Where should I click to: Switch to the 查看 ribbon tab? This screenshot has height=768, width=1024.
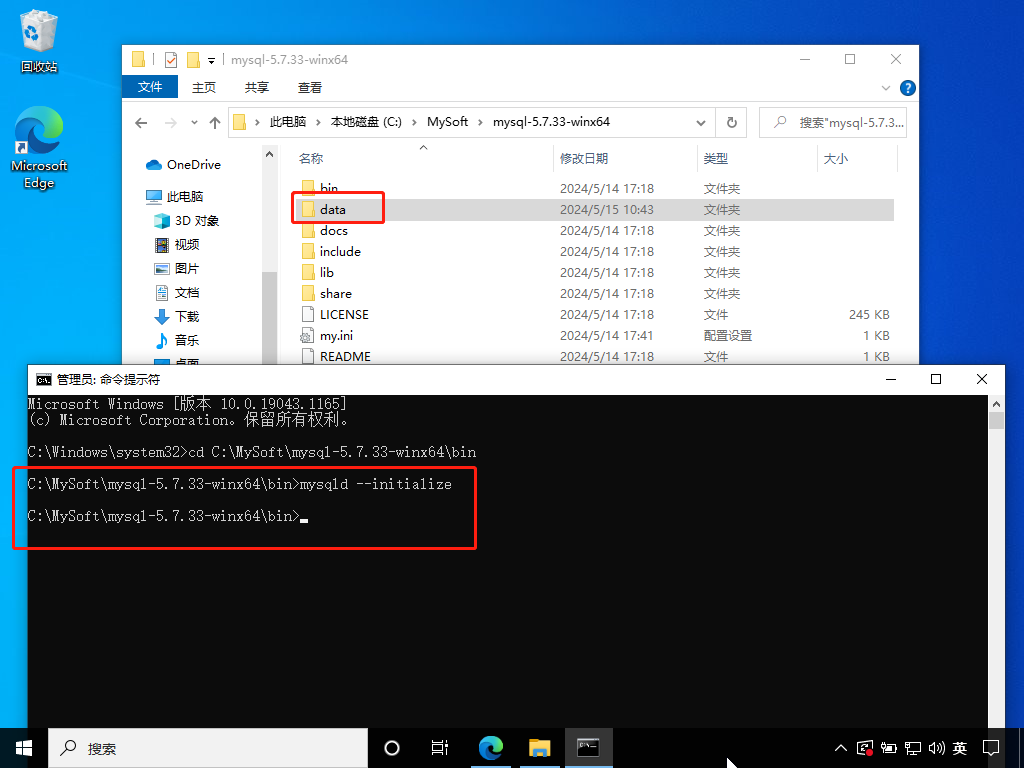pos(310,87)
